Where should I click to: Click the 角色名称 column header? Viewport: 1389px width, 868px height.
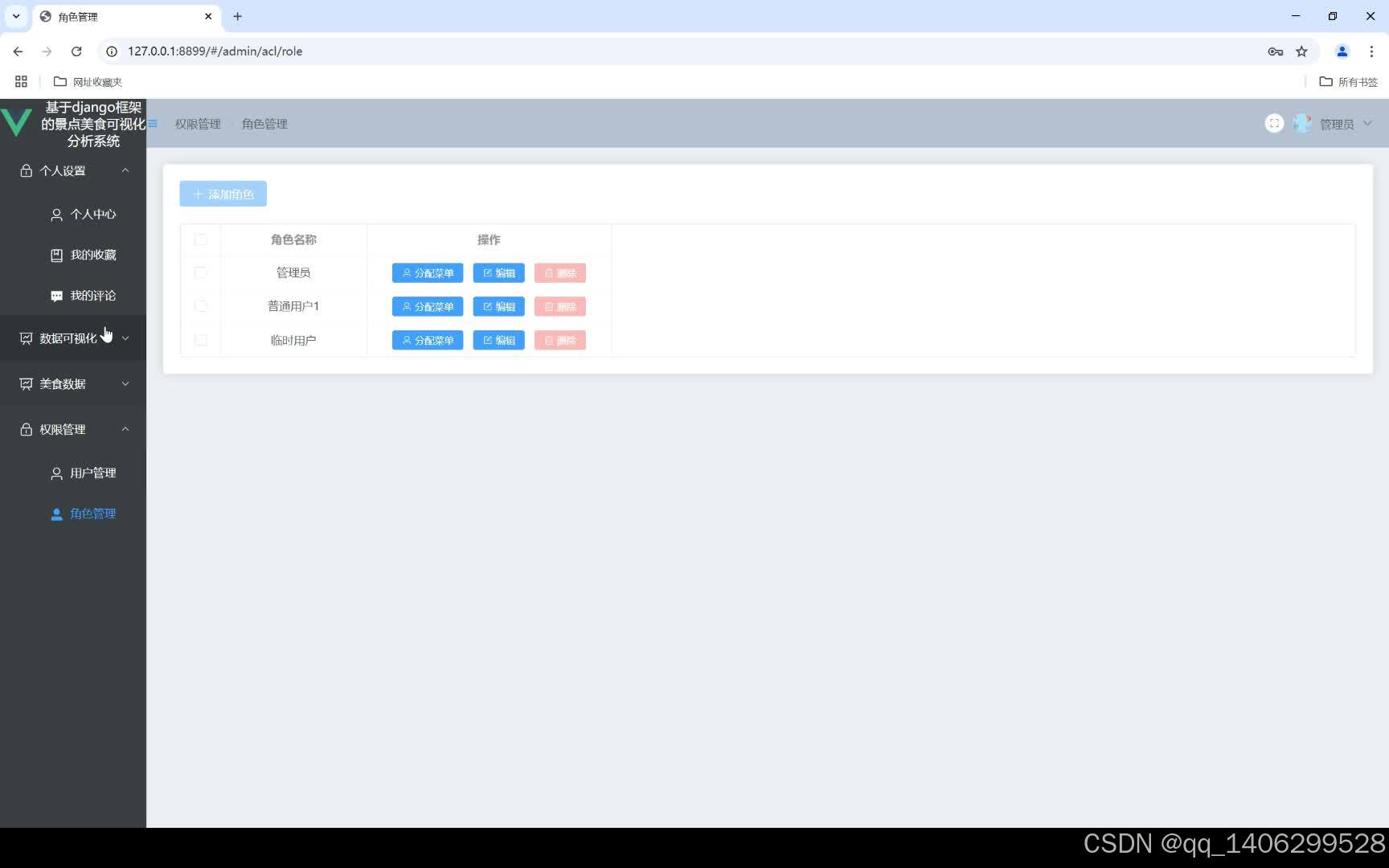tap(293, 240)
